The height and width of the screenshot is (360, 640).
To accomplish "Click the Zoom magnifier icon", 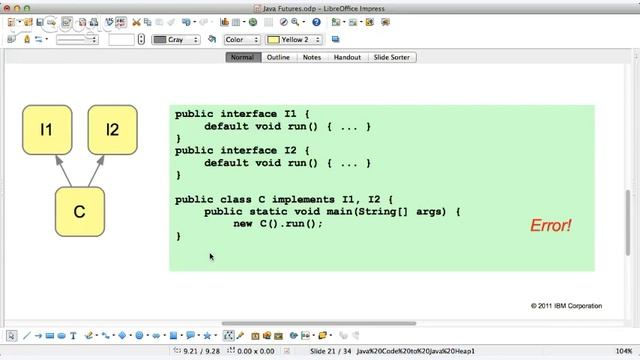I will (x=295, y=22).
